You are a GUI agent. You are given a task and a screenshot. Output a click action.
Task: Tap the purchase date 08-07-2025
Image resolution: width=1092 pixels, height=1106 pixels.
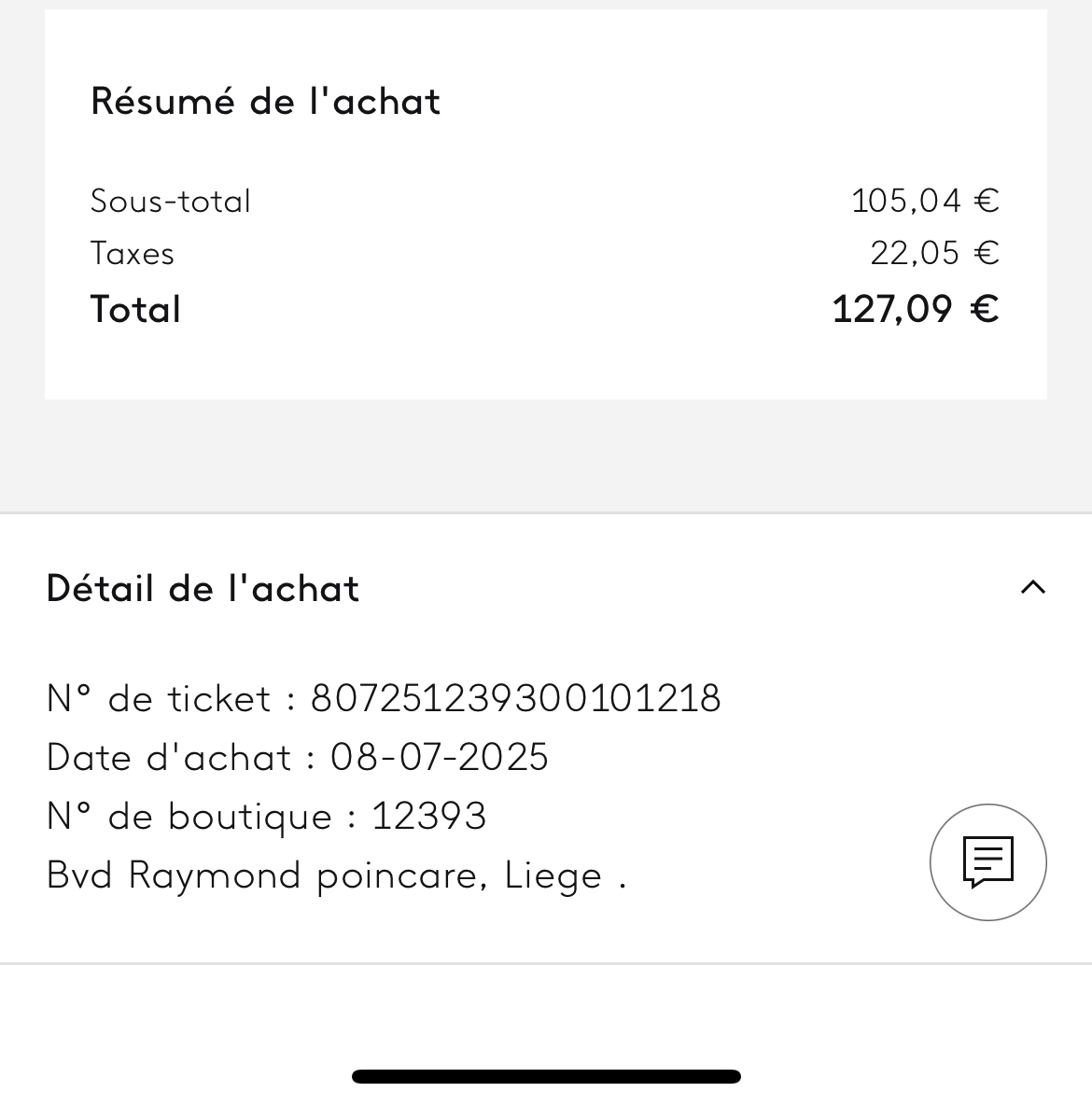click(440, 757)
